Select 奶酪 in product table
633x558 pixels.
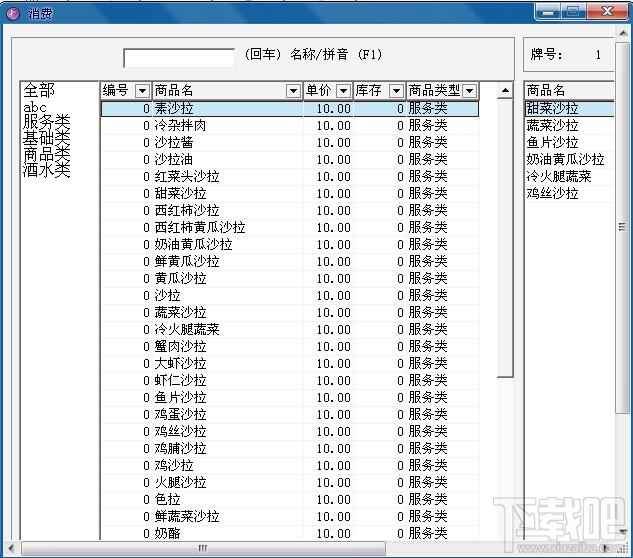point(289,533)
